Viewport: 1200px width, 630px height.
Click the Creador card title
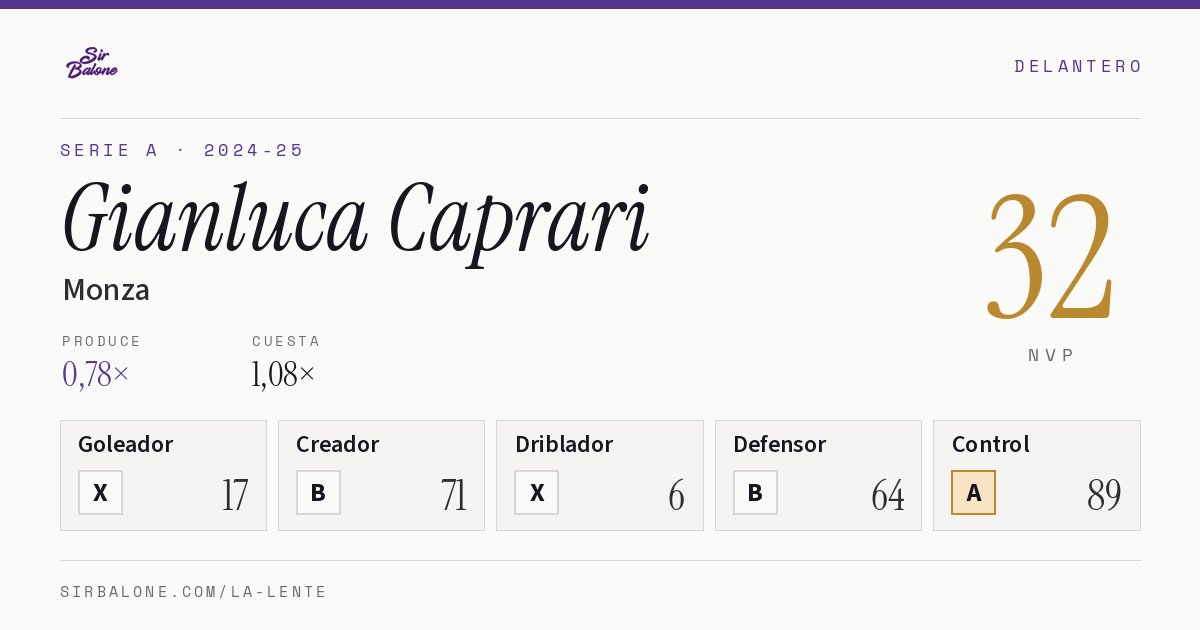coord(338,444)
